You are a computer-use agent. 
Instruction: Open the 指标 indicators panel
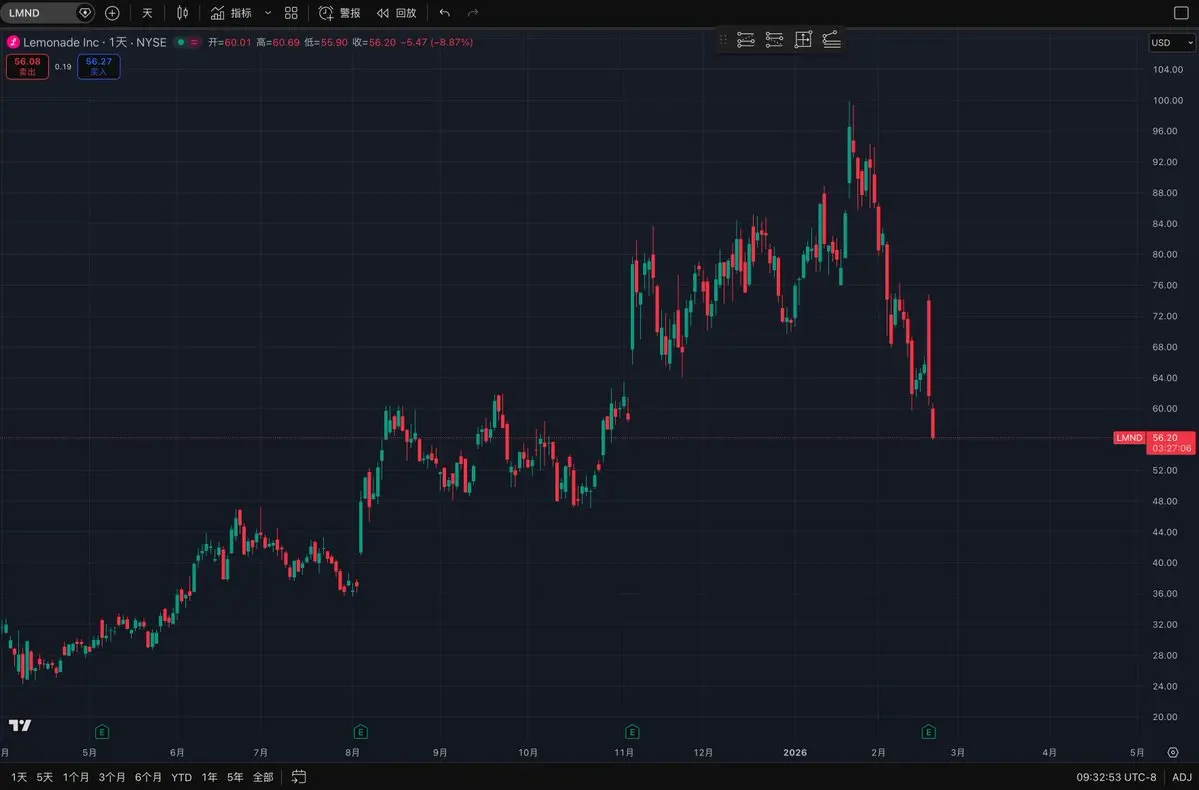pos(231,13)
